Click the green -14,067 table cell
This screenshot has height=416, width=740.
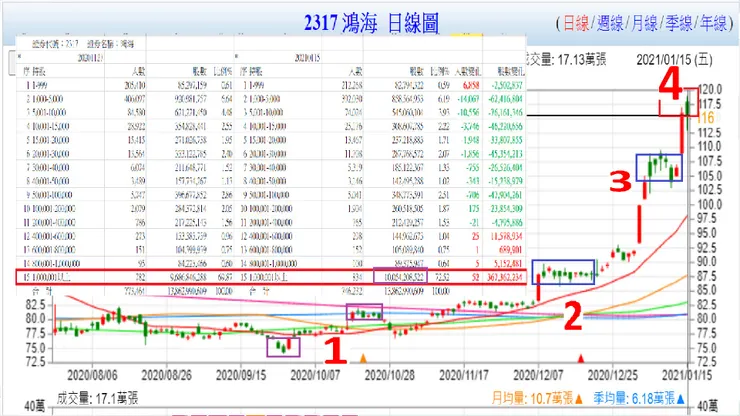(x=470, y=99)
